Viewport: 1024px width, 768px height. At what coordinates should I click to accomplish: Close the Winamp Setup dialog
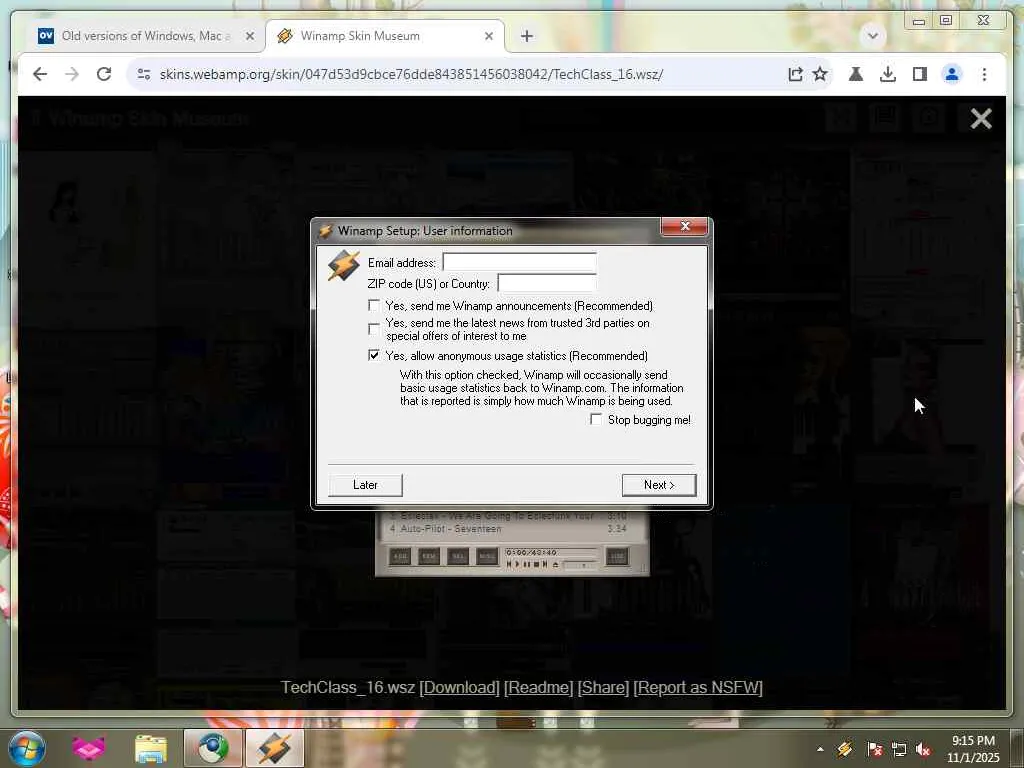tap(684, 226)
